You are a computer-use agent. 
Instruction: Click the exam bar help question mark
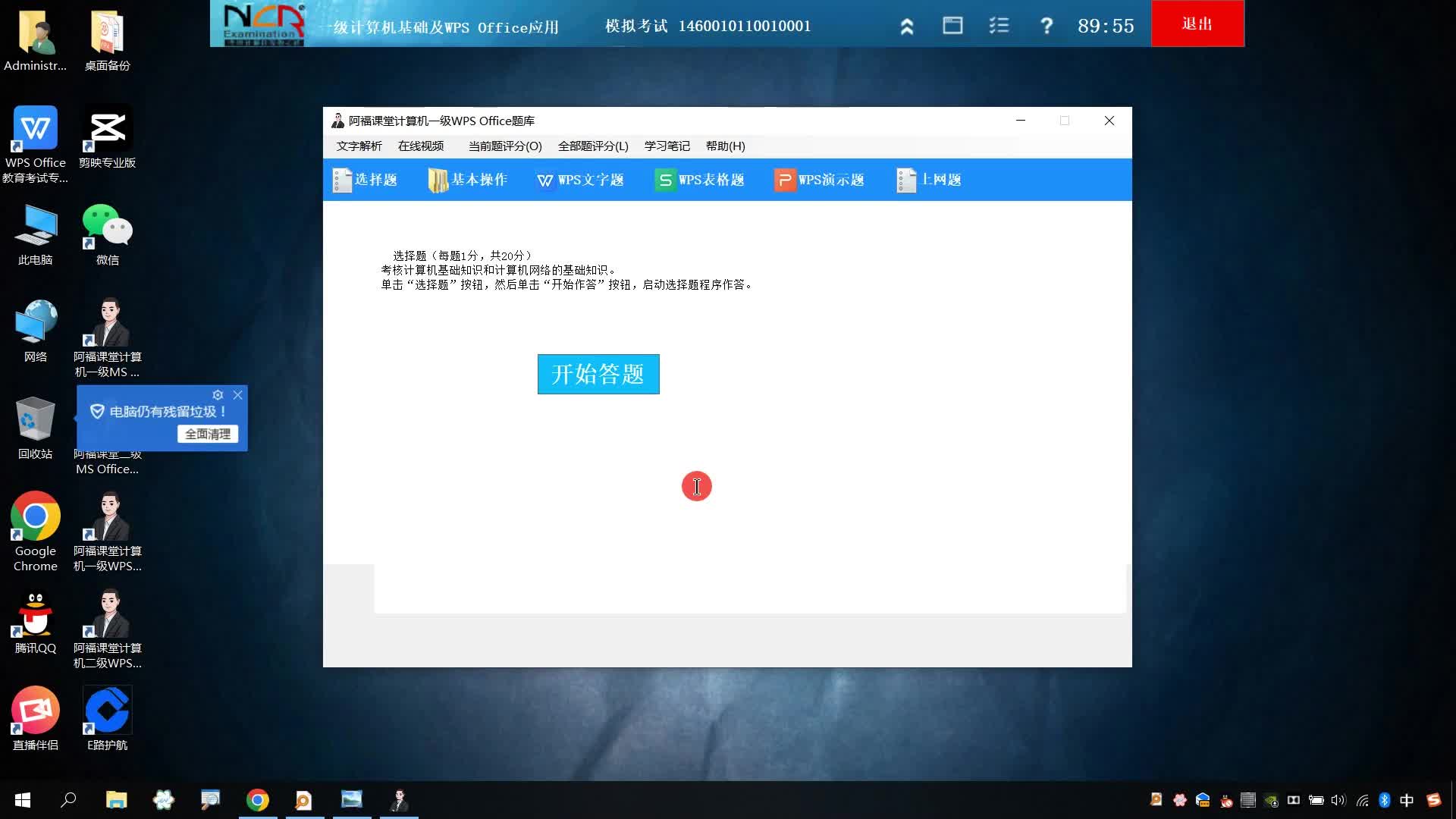(1046, 26)
